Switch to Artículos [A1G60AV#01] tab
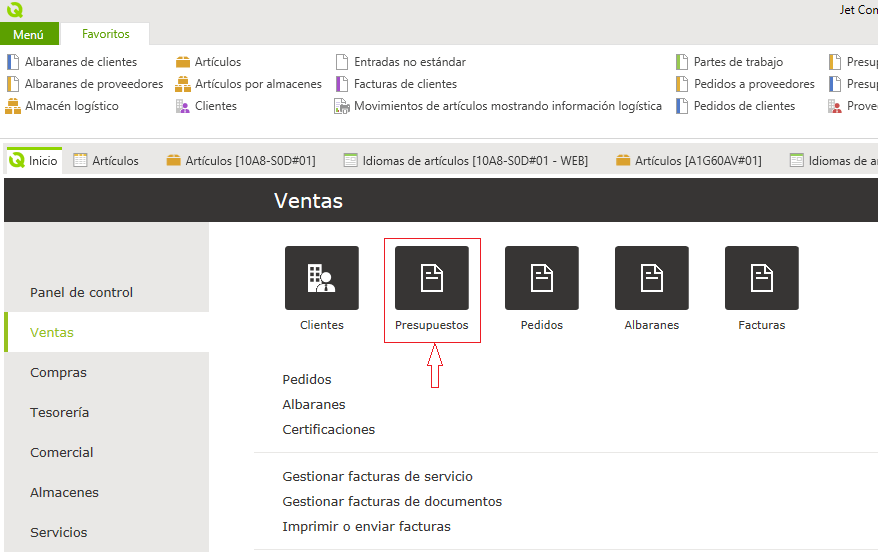 [x=689, y=161]
